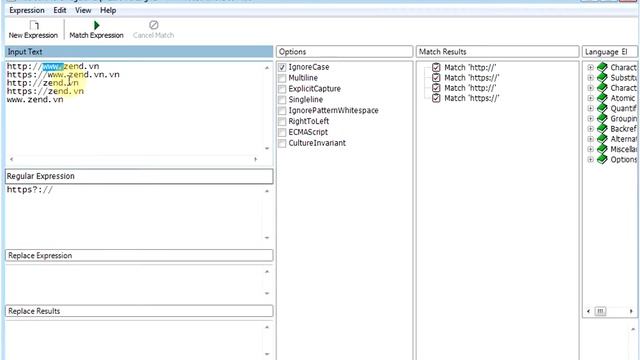This screenshot has width=640, height=360.
Task: Select the Miscella... book icon
Action: [x=602, y=149]
